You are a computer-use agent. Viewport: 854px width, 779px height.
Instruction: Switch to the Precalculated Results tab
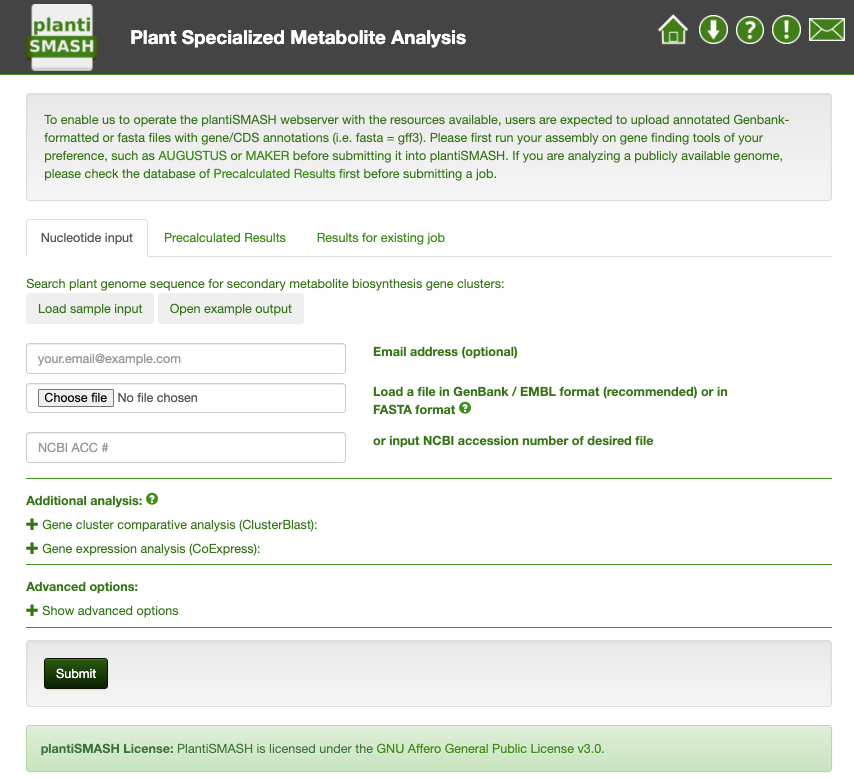tap(224, 238)
